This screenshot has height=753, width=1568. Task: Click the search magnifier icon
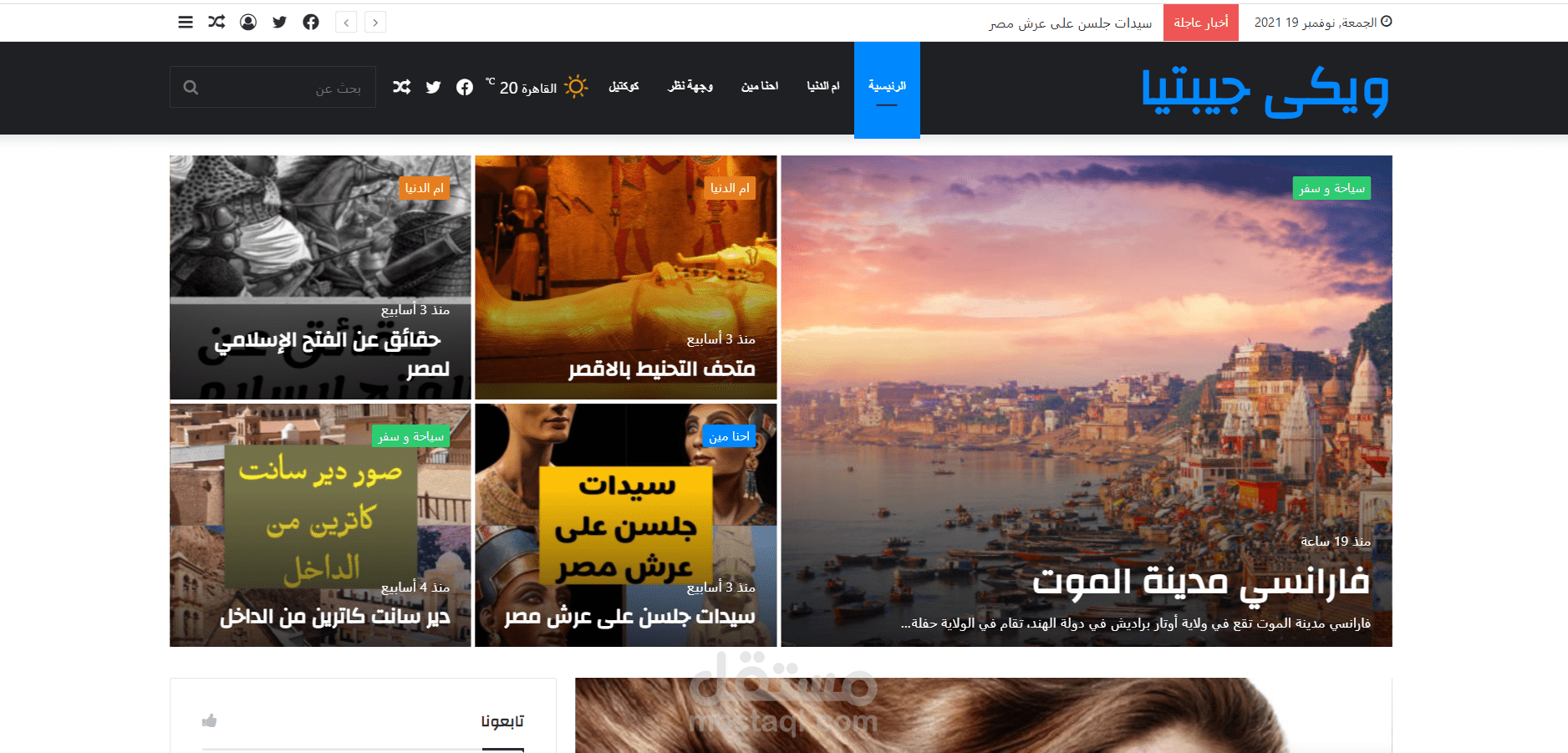[191, 86]
